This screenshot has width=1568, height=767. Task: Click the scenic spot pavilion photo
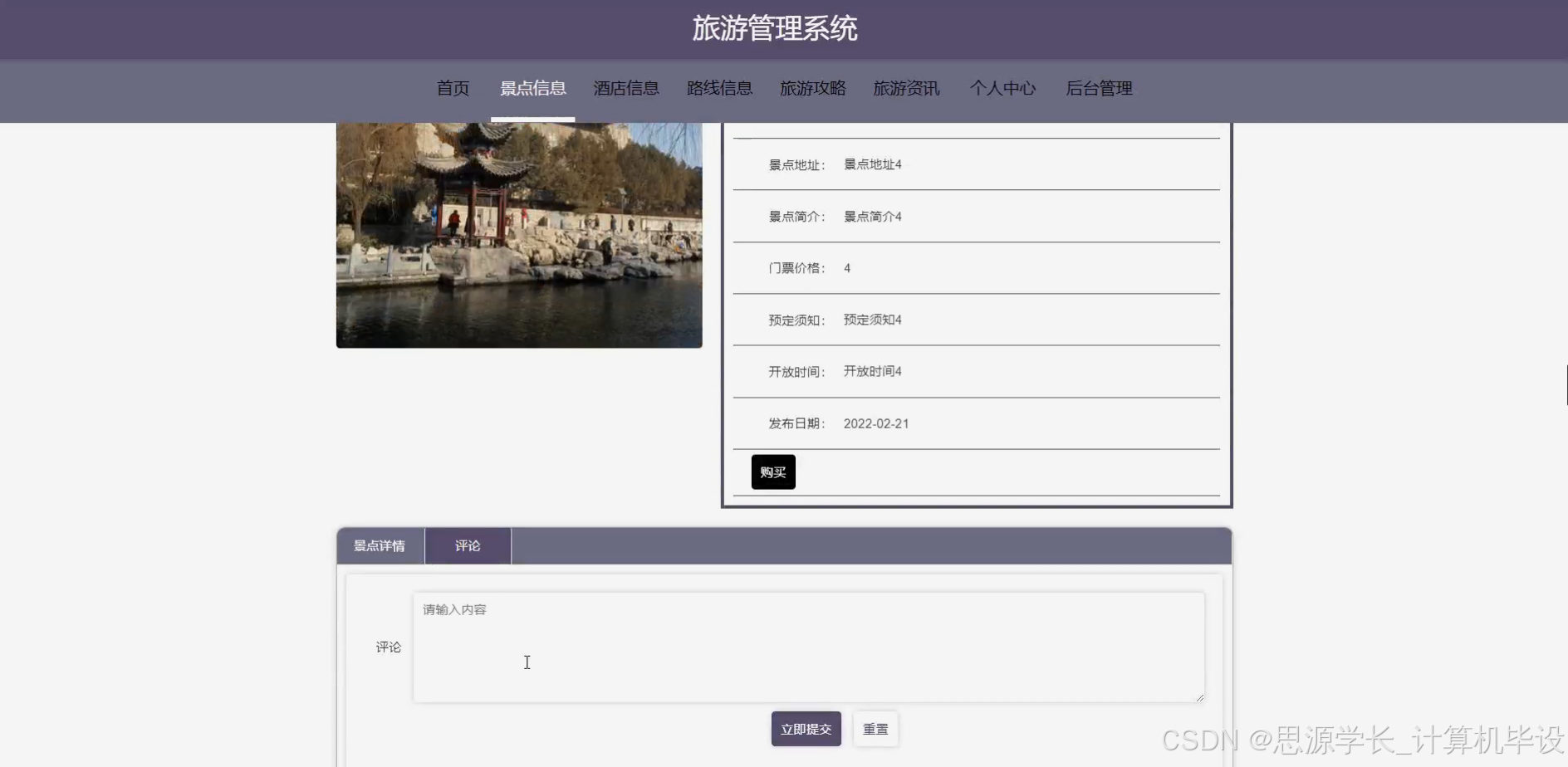(519, 235)
